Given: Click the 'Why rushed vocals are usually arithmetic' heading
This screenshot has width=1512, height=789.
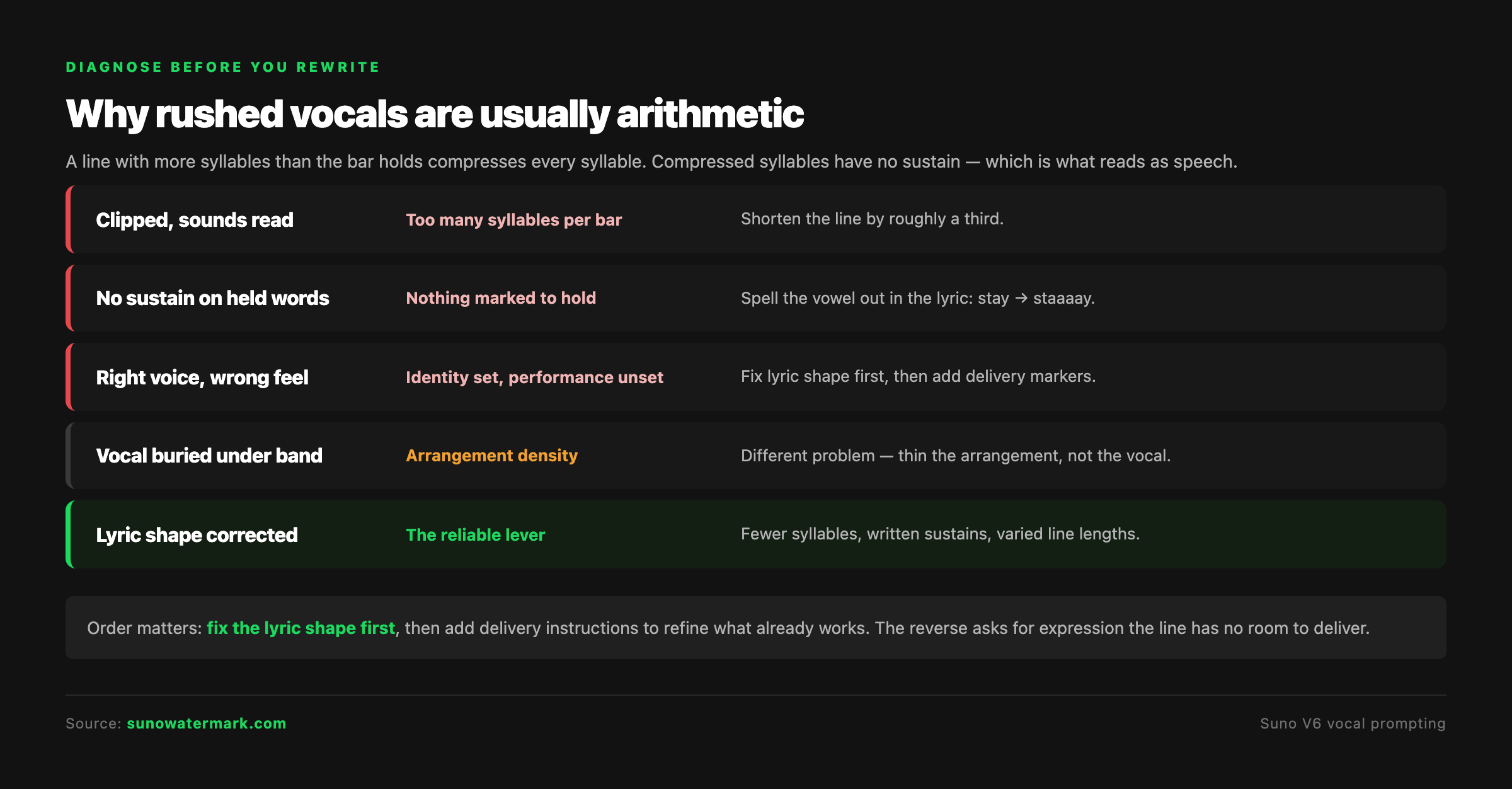Looking at the screenshot, I should coord(435,115).
